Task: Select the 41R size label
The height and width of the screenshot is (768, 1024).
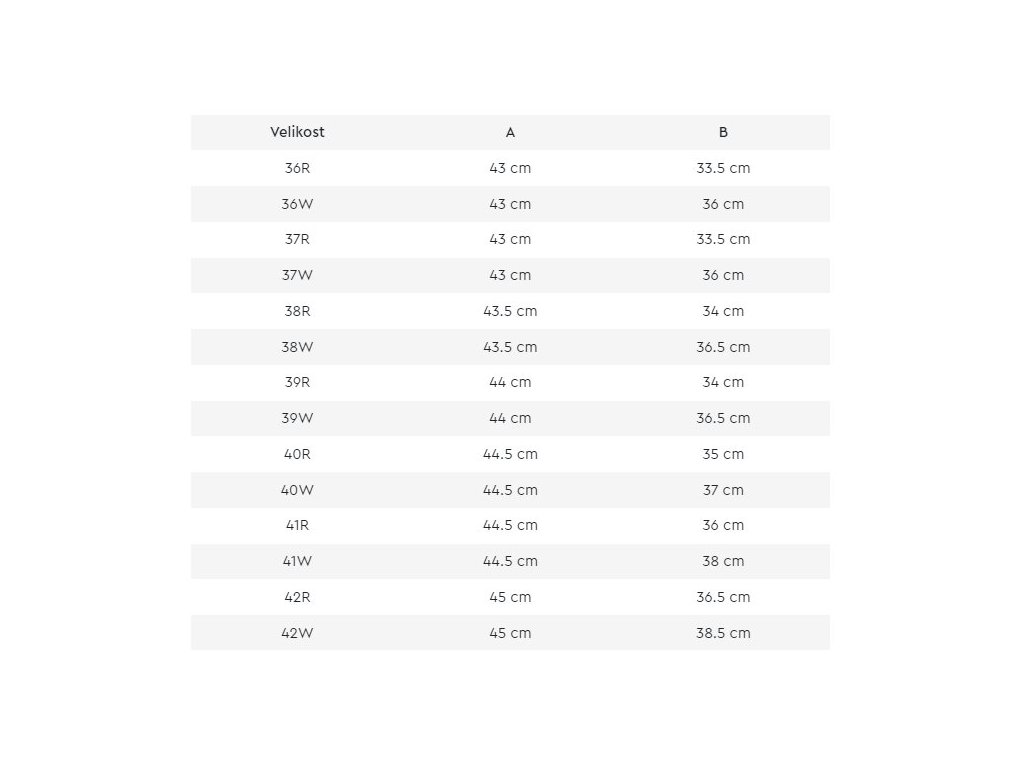Action: [x=297, y=525]
